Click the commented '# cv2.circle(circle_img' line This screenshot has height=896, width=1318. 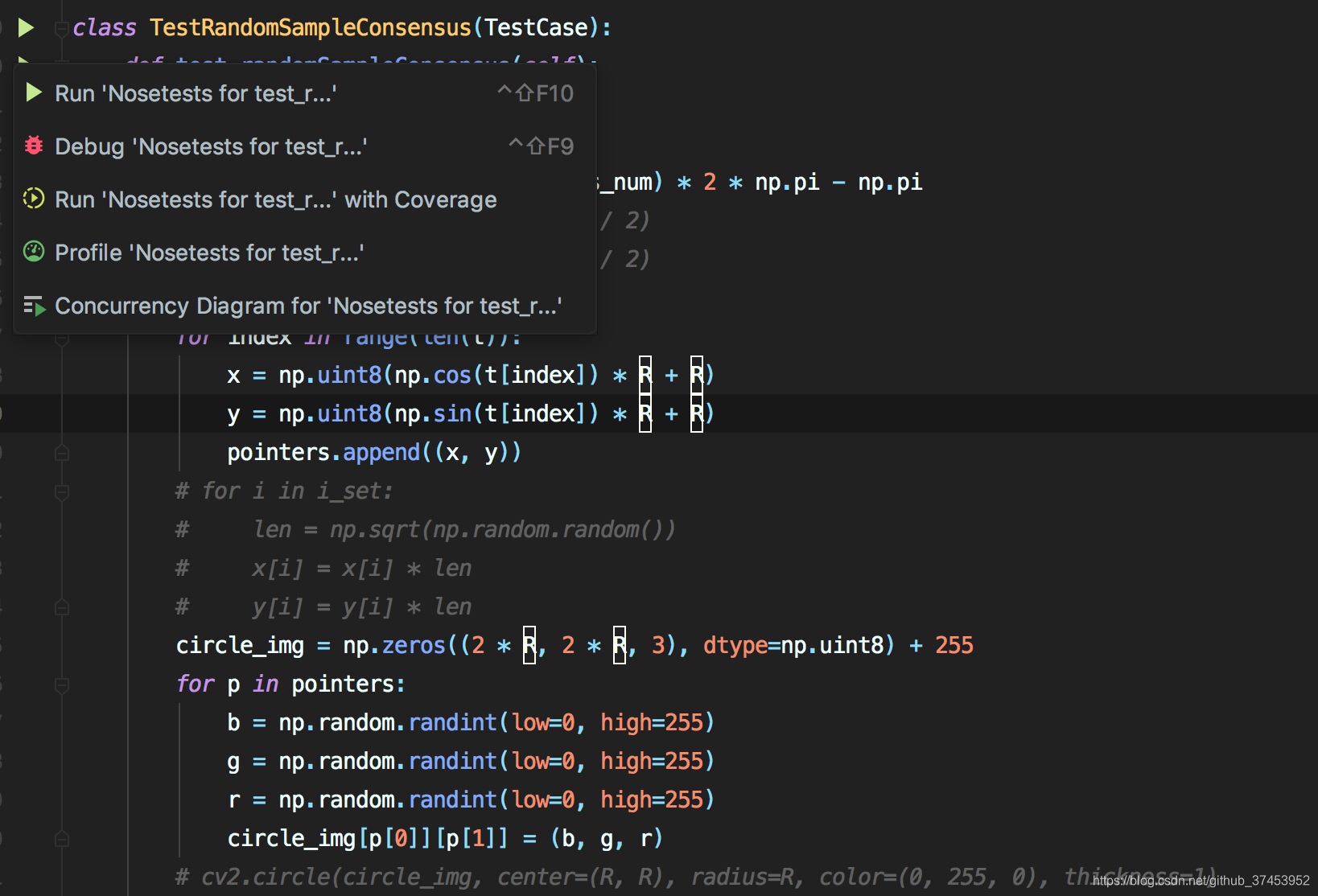click(x=696, y=877)
